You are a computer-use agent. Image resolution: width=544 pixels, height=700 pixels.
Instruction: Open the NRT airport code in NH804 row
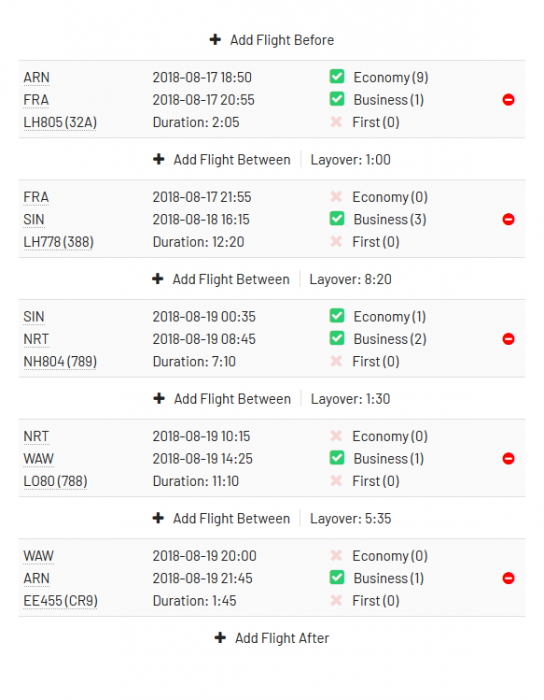point(36,339)
